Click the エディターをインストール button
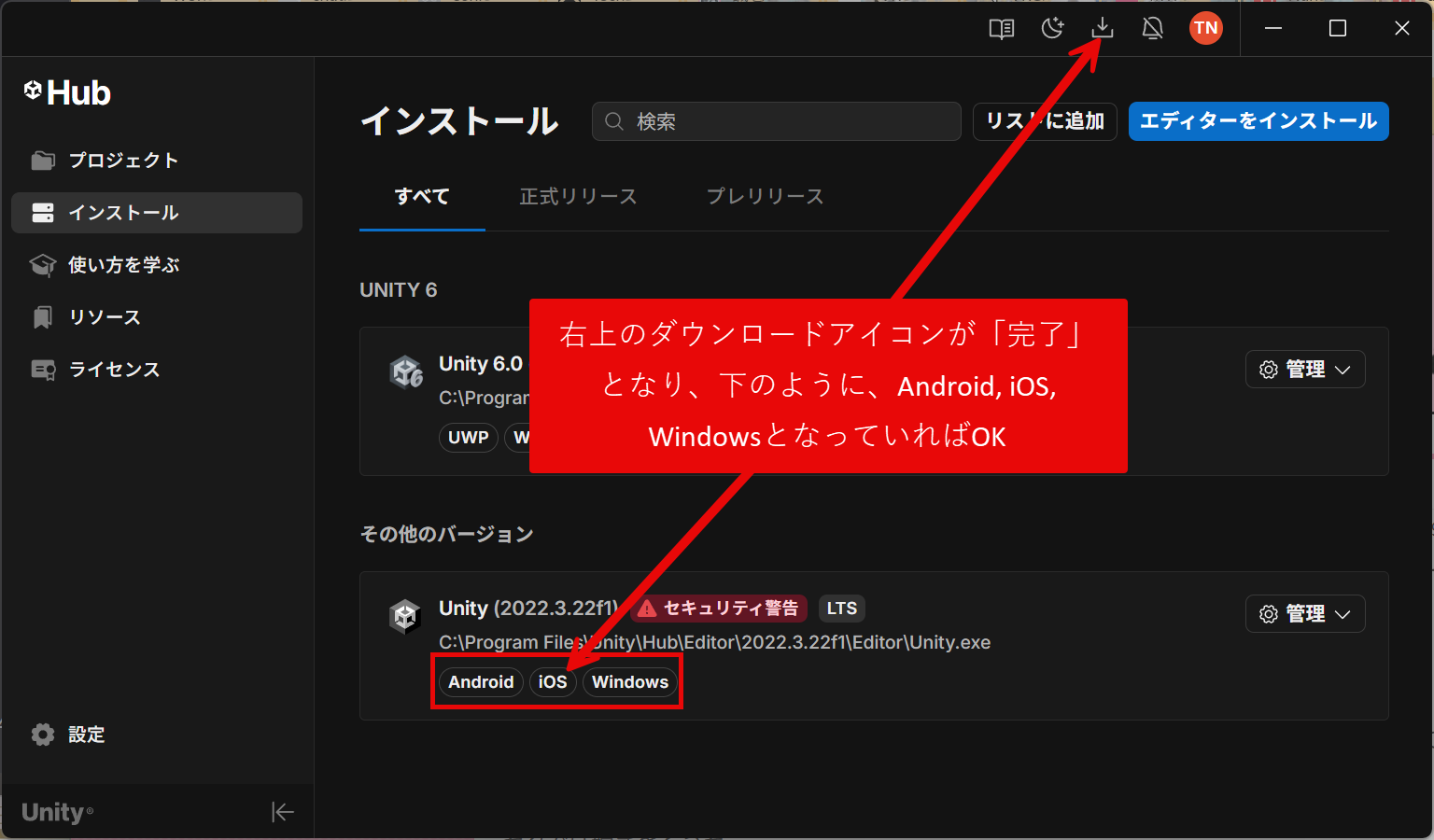This screenshot has height=840, width=1434. (x=1258, y=121)
